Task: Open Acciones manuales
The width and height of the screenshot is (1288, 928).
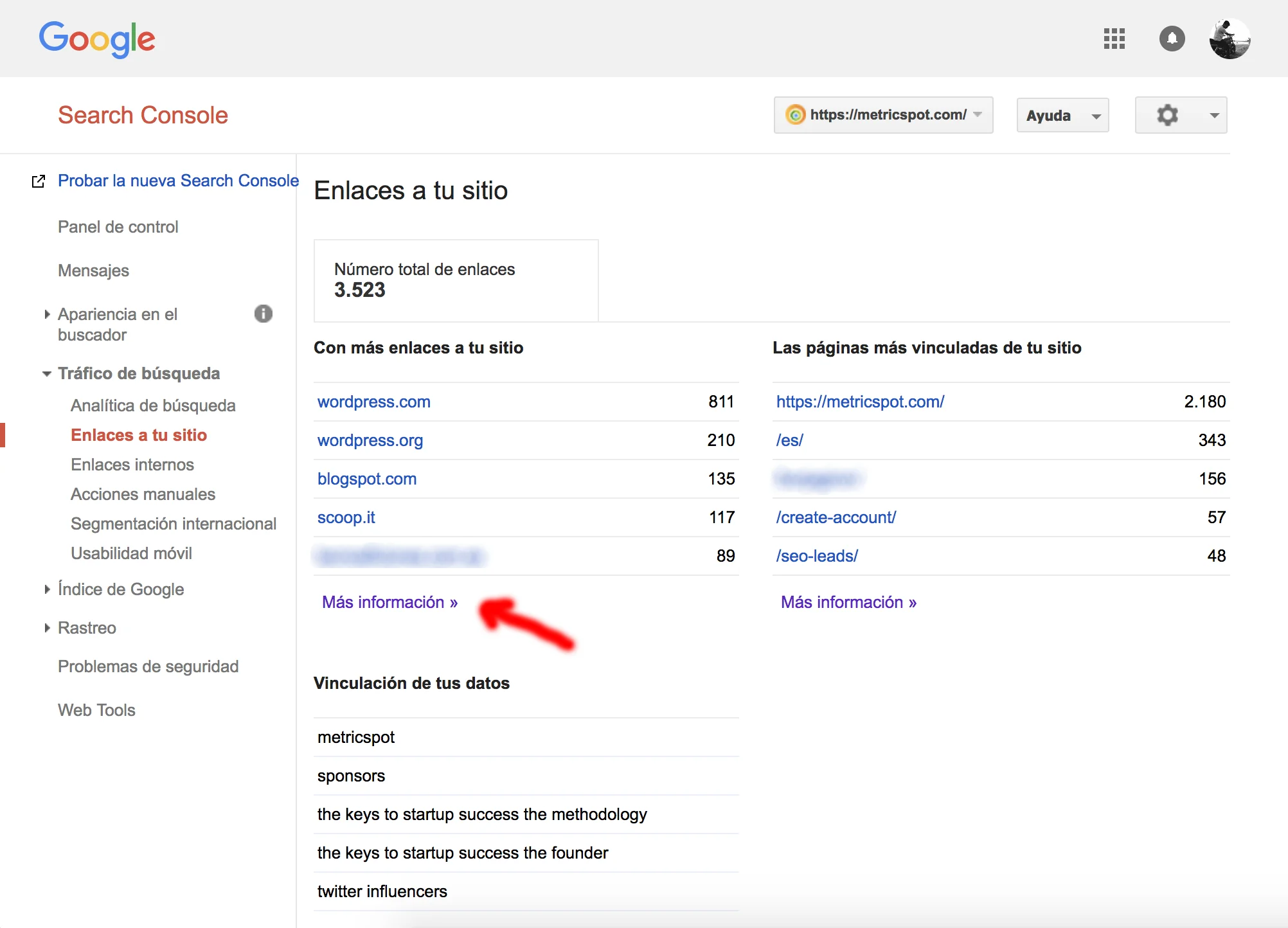Action: 143,494
